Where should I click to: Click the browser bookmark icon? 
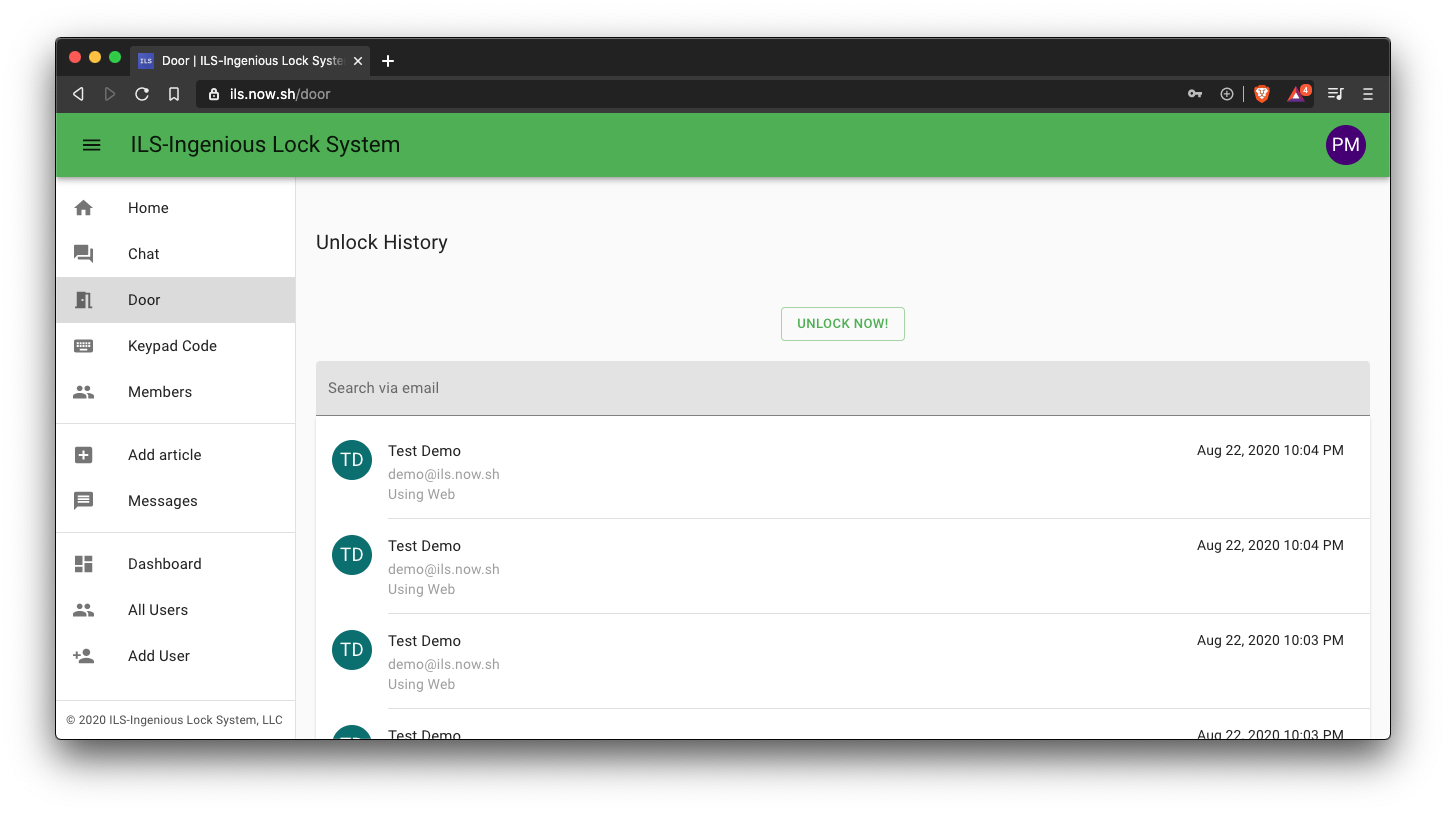(174, 94)
